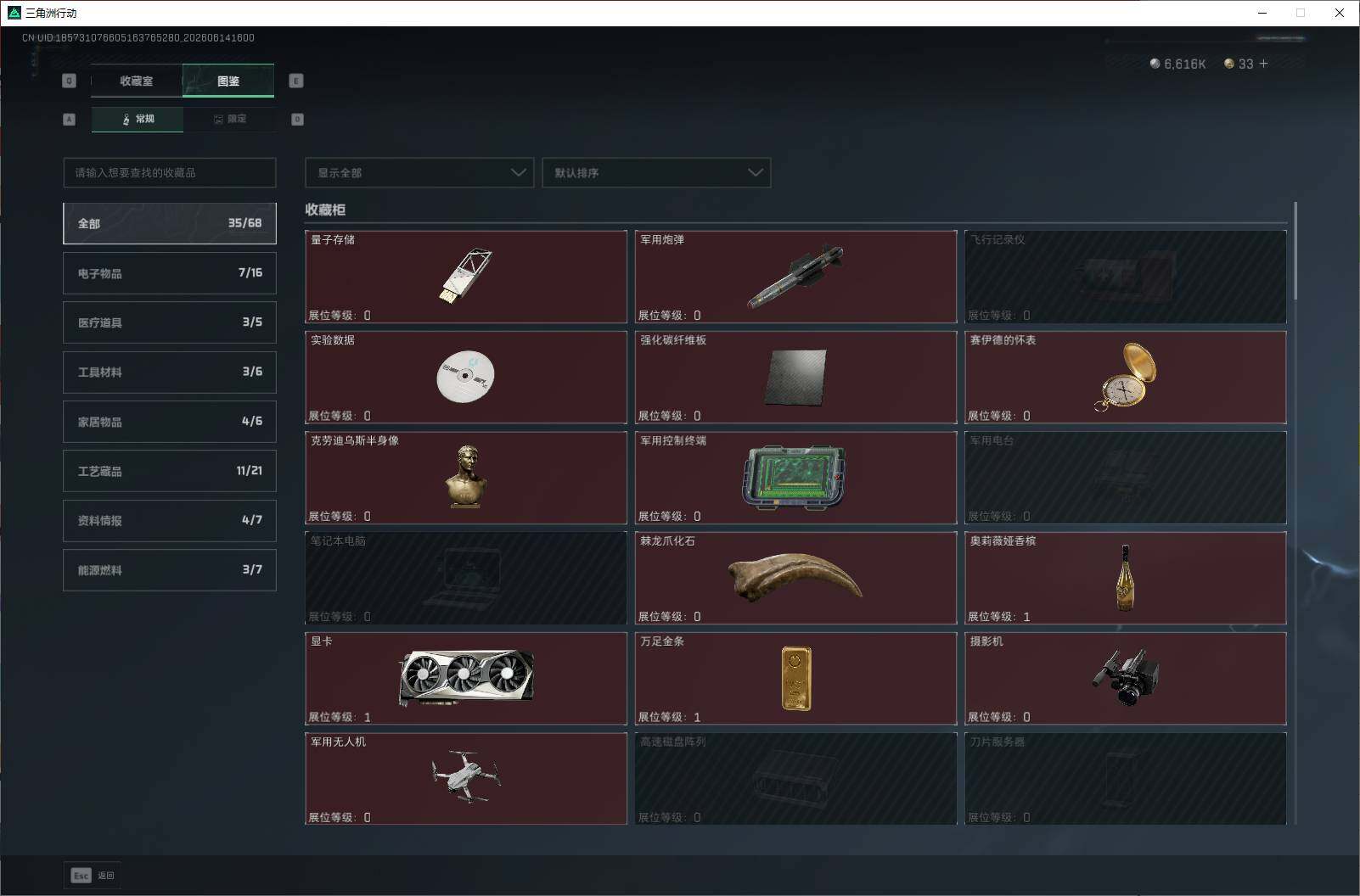Click the CN UID text at top
Screen dimensions: 1360x896
tap(138, 37)
